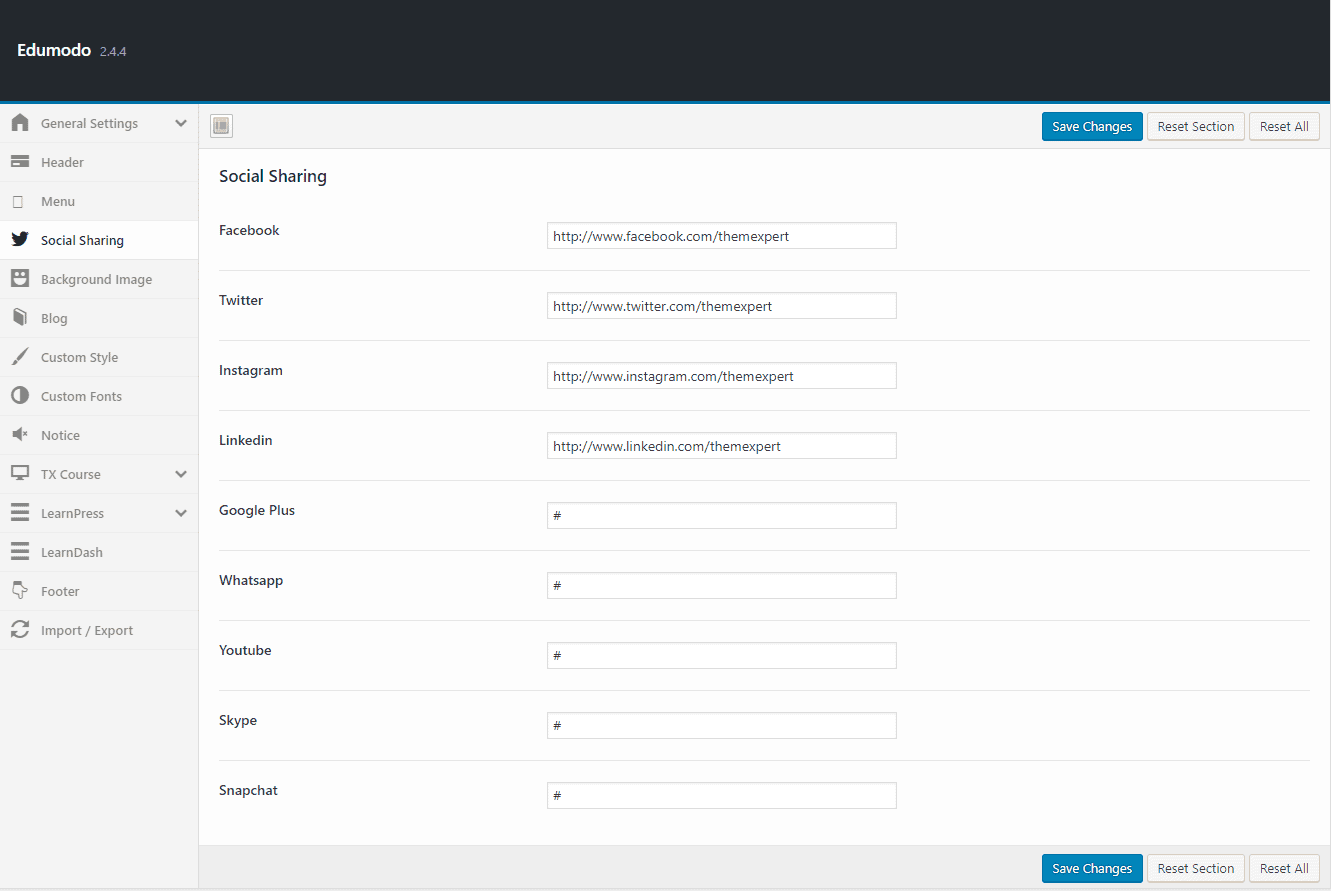This screenshot has height=891, width=1331.
Task: Select the Twitter bird icon beside Social Sharing
Action: tap(20, 240)
